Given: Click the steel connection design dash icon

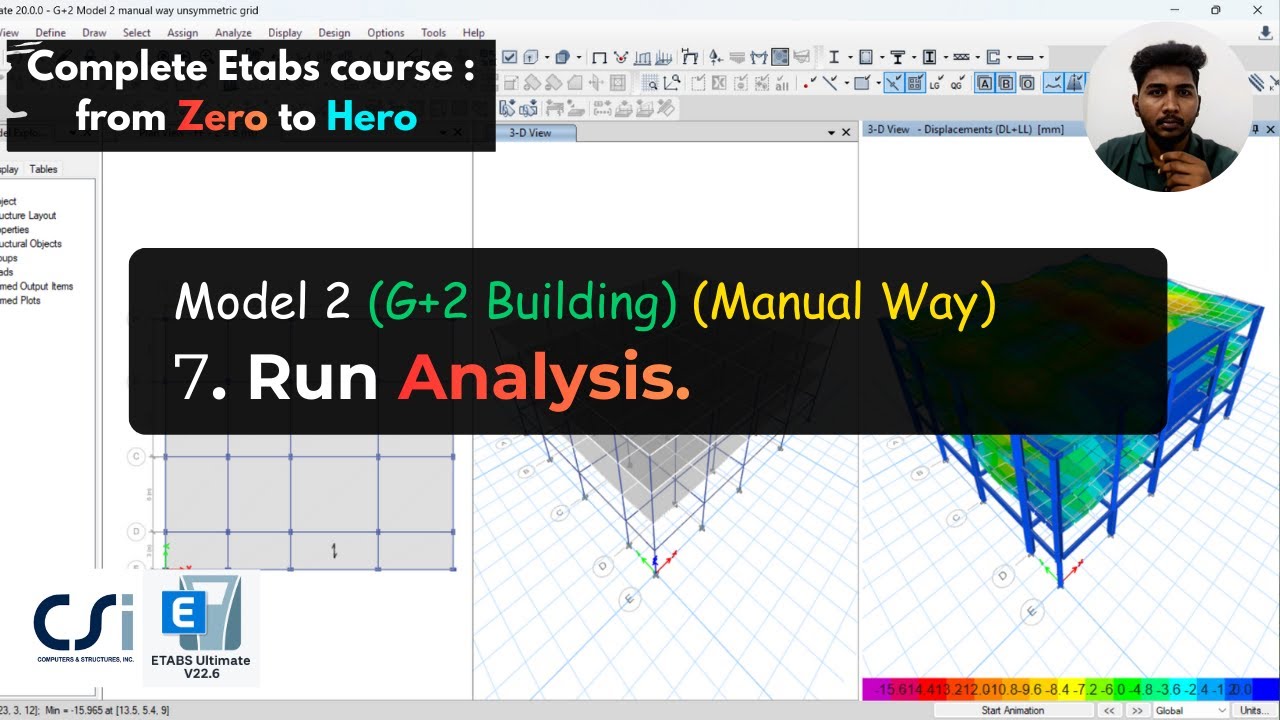Looking at the screenshot, I should [1024, 57].
